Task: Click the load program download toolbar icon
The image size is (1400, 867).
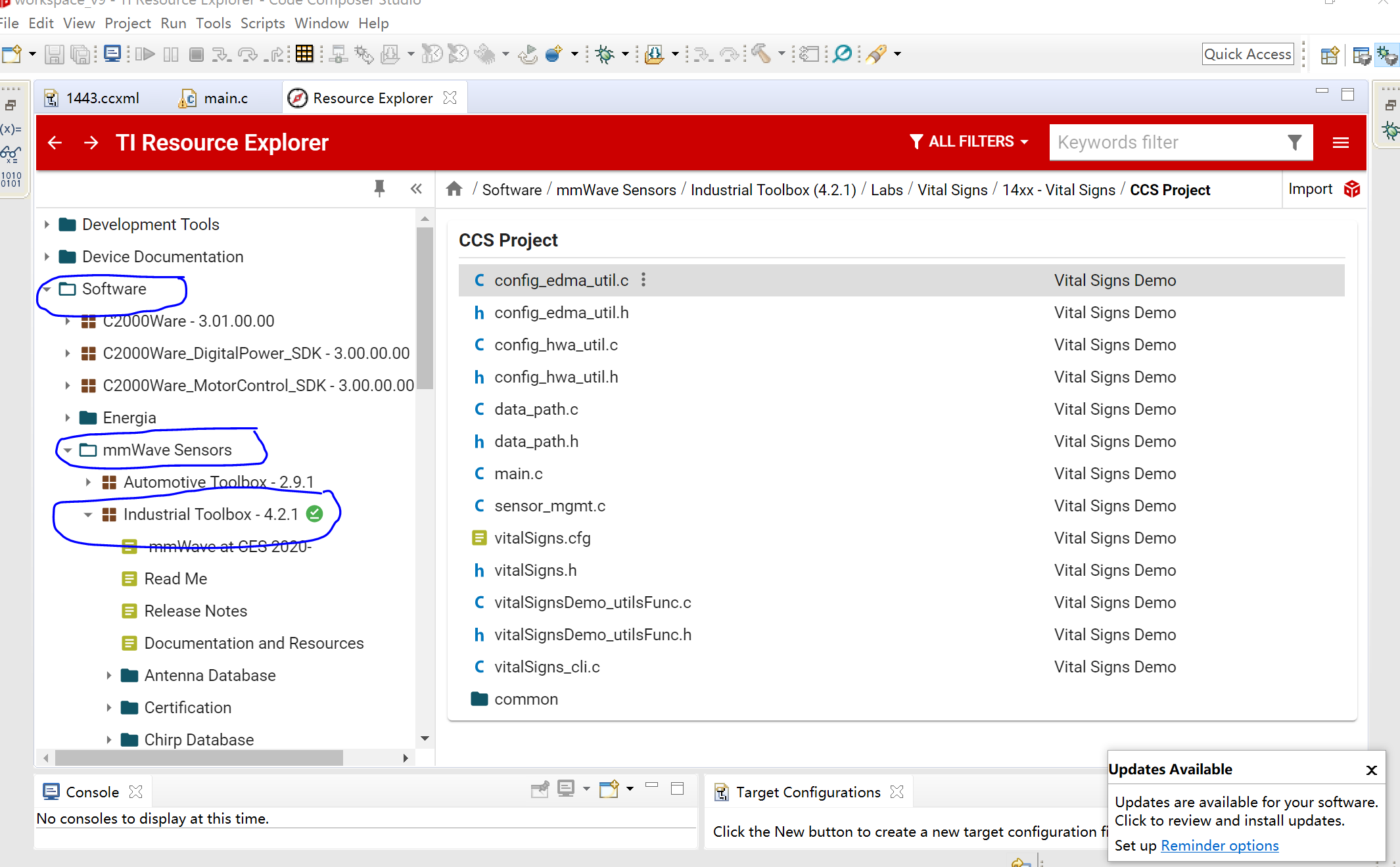Action: point(654,54)
